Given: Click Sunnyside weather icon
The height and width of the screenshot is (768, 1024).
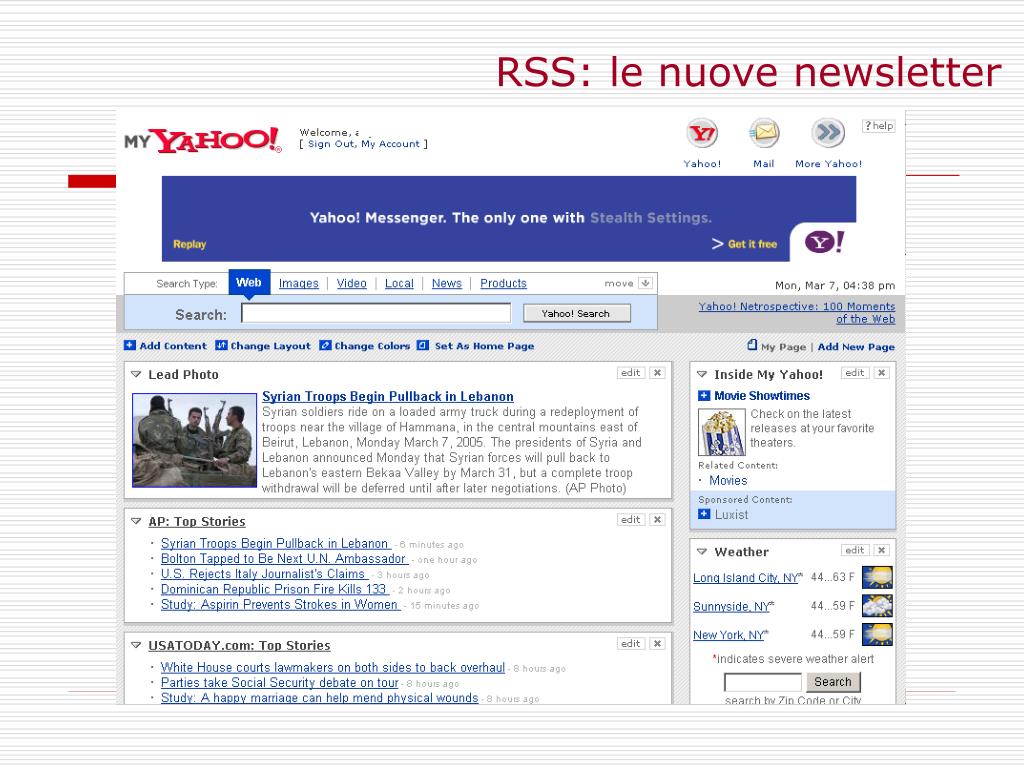Looking at the screenshot, I should (x=877, y=606).
